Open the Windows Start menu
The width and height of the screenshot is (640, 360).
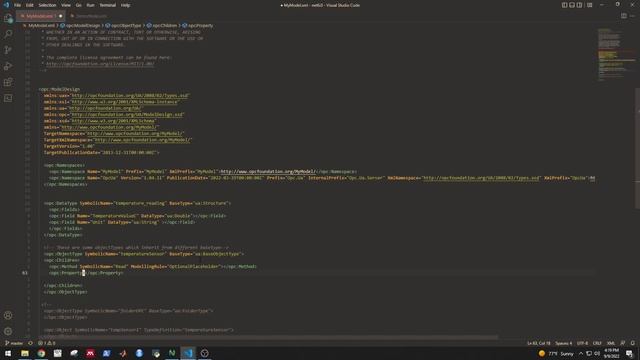click(x=8, y=353)
